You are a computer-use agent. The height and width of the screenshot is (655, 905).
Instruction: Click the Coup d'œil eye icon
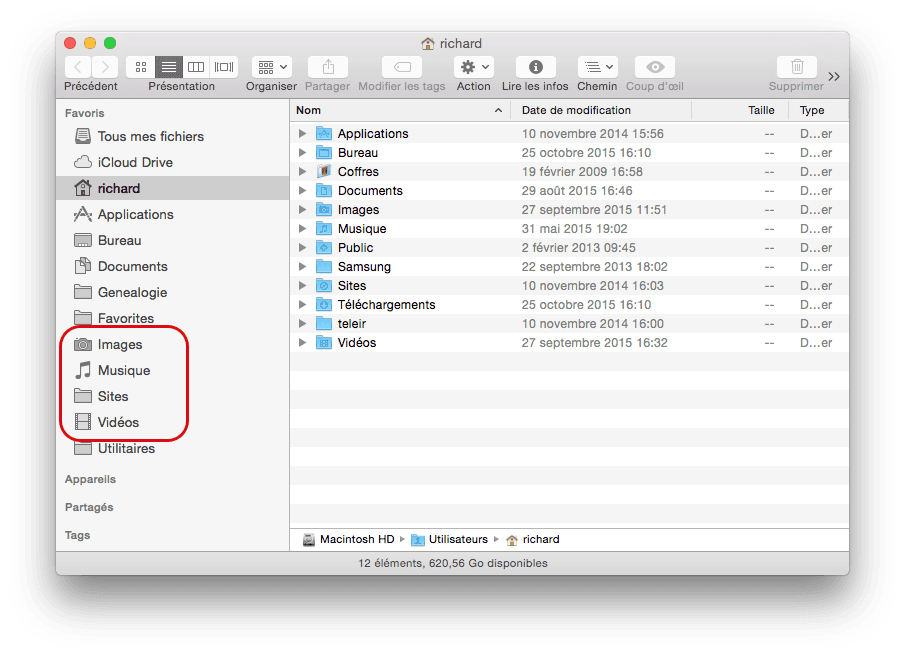point(655,67)
